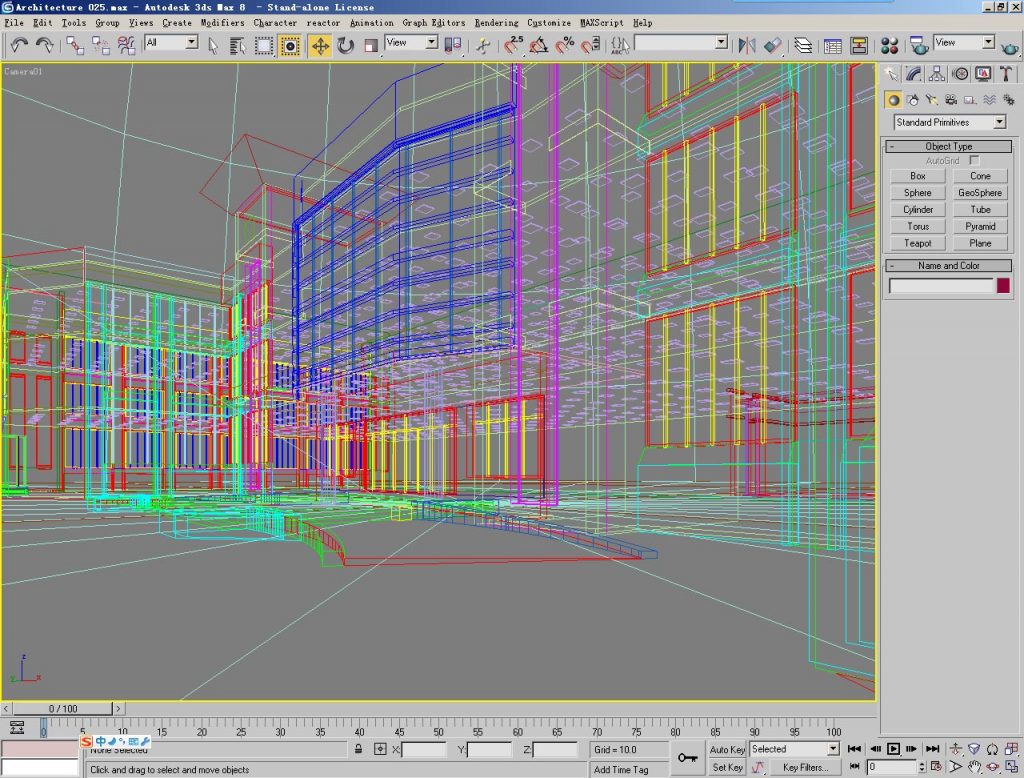Open the Material Editor
This screenshot has width=1024, height=778.
coord(888,44)
